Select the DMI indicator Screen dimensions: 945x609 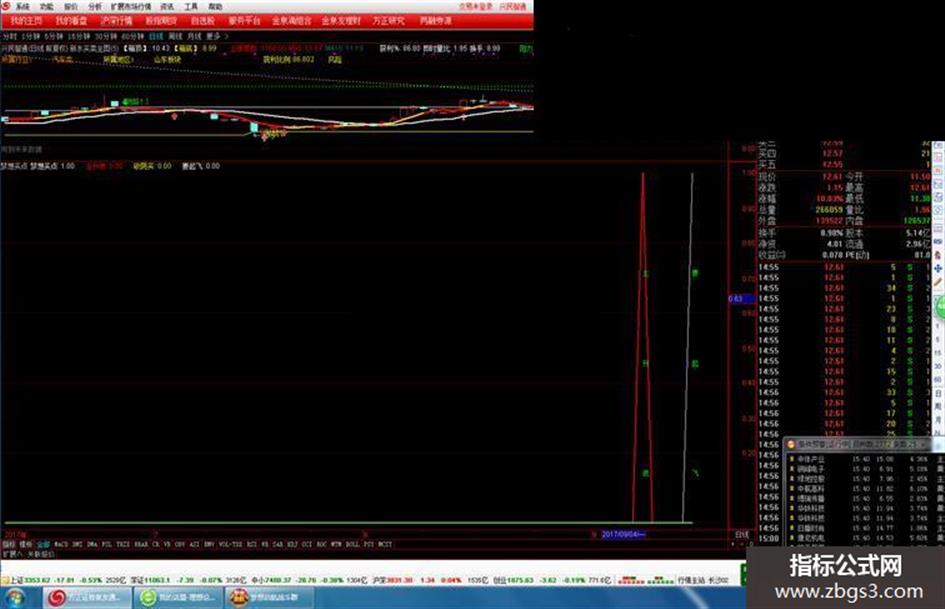[77, 544]
